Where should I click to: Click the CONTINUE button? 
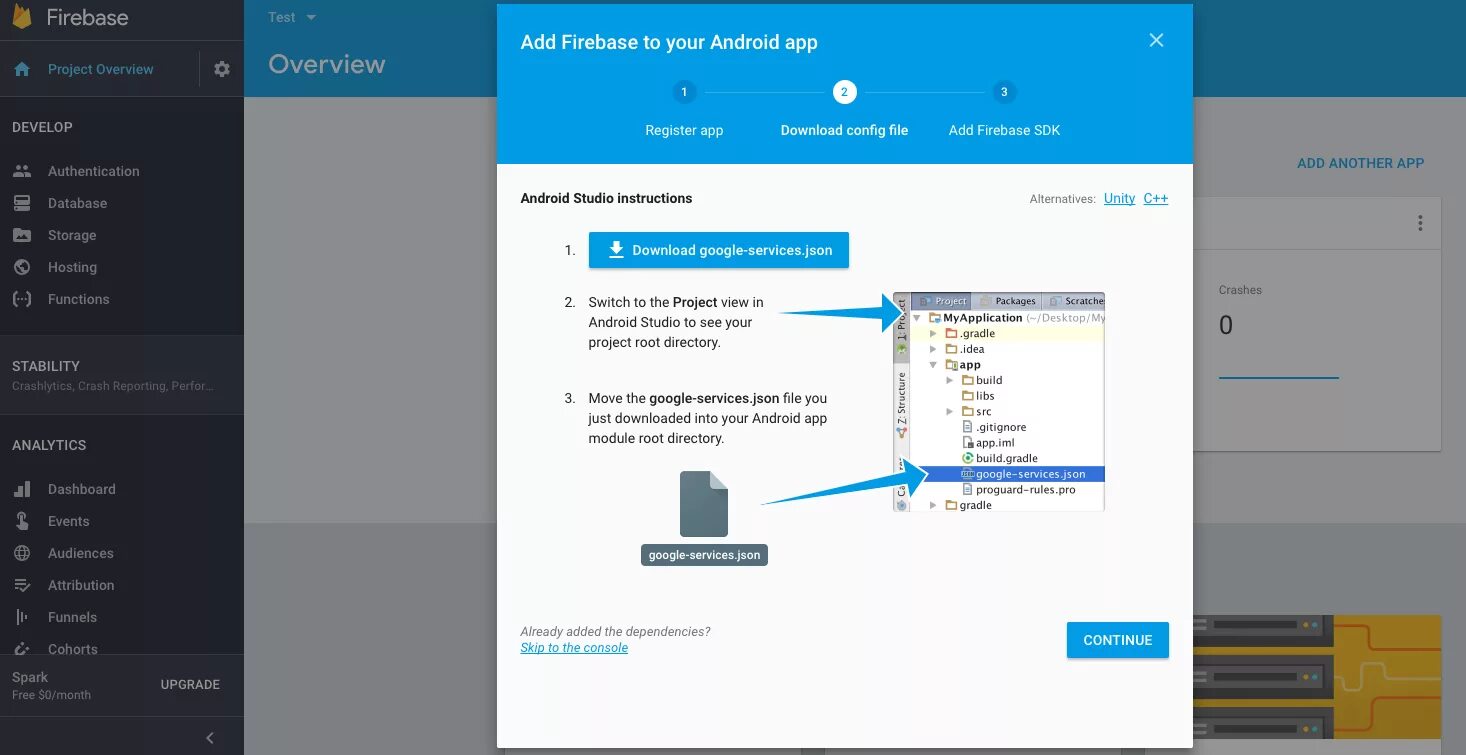tap(1117, 640)
